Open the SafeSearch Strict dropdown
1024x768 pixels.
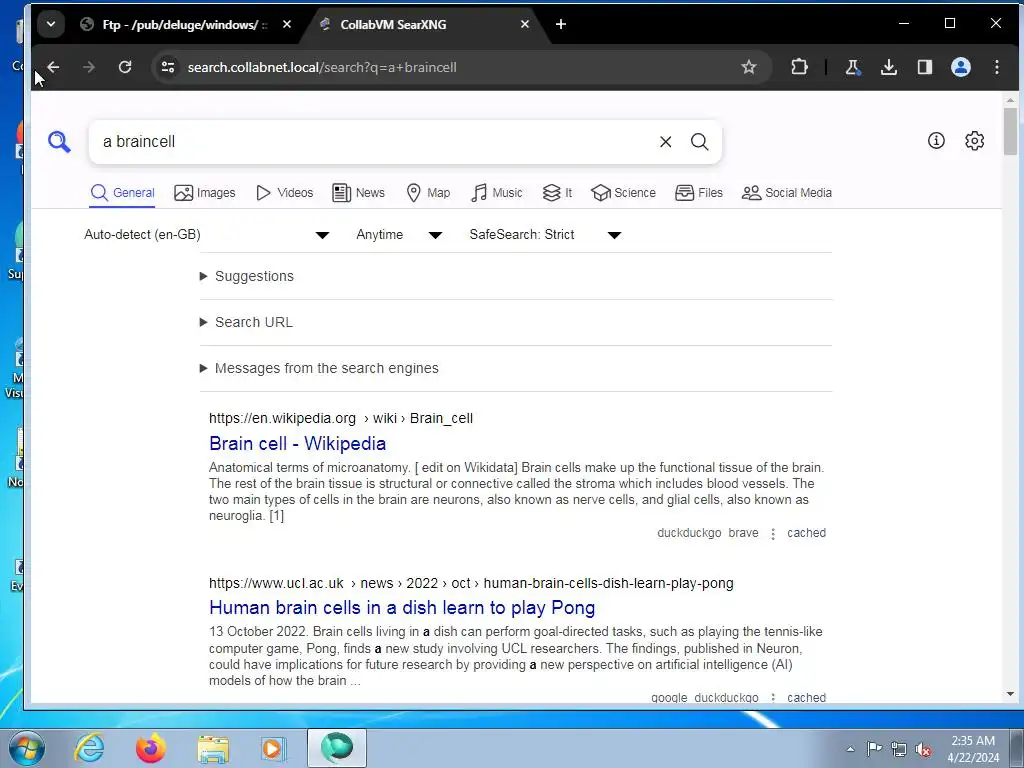(x=545, y=234)
